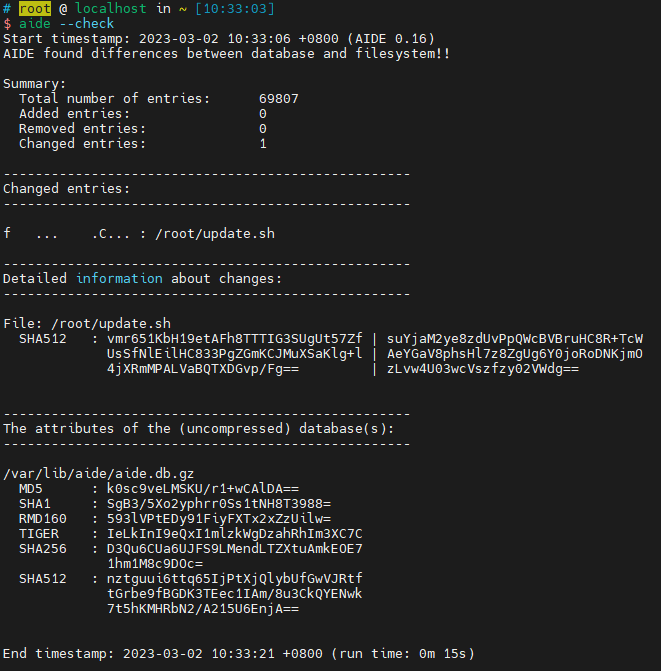The width and height of the screenshot is (661, 671).
Task: Click the [10:33:03] prompt timestamp
Action: (235, 8)
